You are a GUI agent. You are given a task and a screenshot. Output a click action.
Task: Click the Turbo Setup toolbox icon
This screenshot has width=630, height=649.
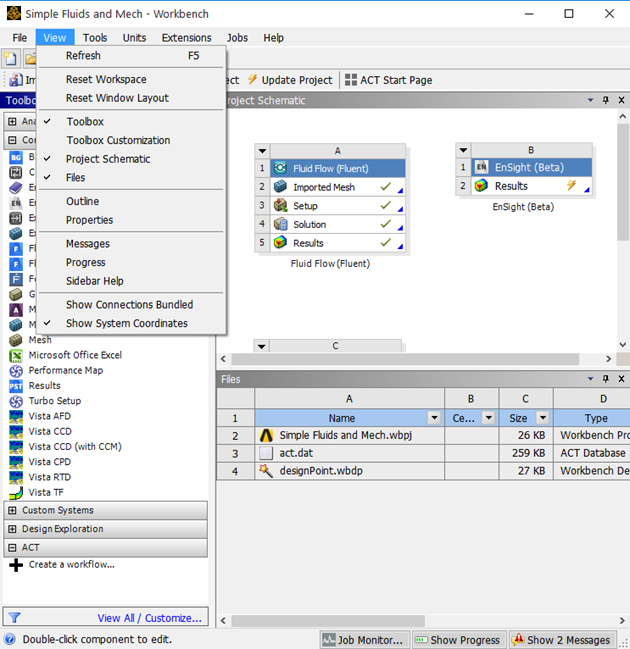pyautogui.click(x=16, y=401)
